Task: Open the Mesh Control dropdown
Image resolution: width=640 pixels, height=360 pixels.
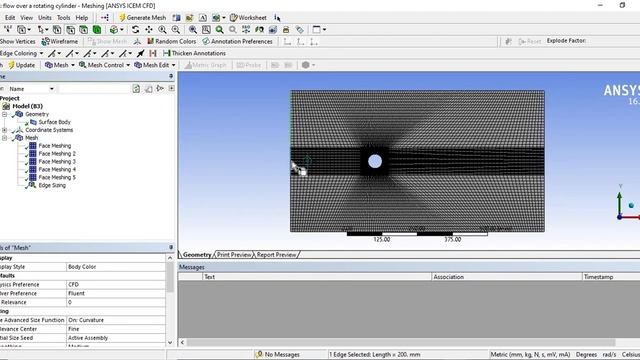Action: click(104, 65)
